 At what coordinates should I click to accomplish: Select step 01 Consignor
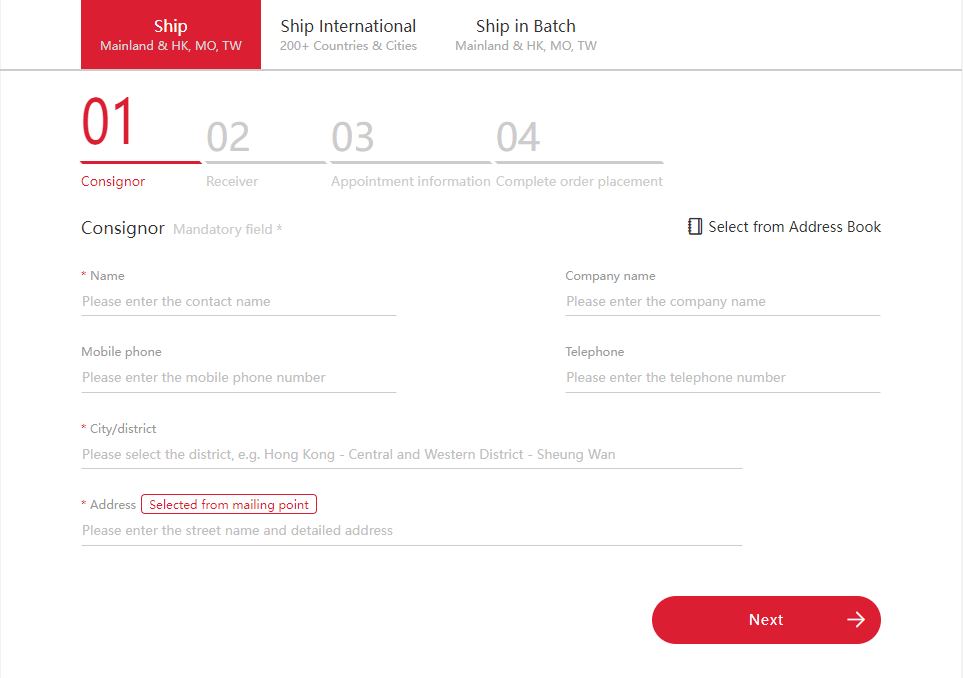coord(141,141)
